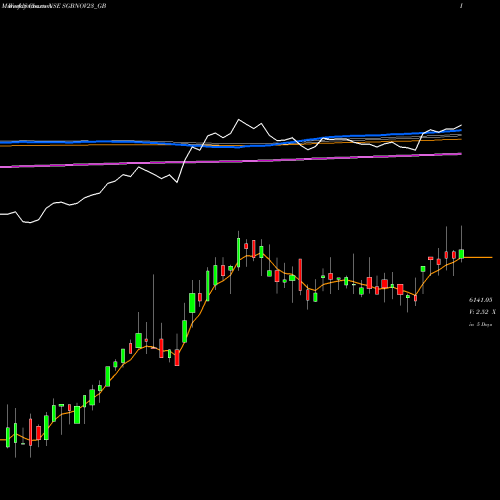Click the highest peak of the white line
Viewport: 500px width, 500px height.
pos(239,119)
